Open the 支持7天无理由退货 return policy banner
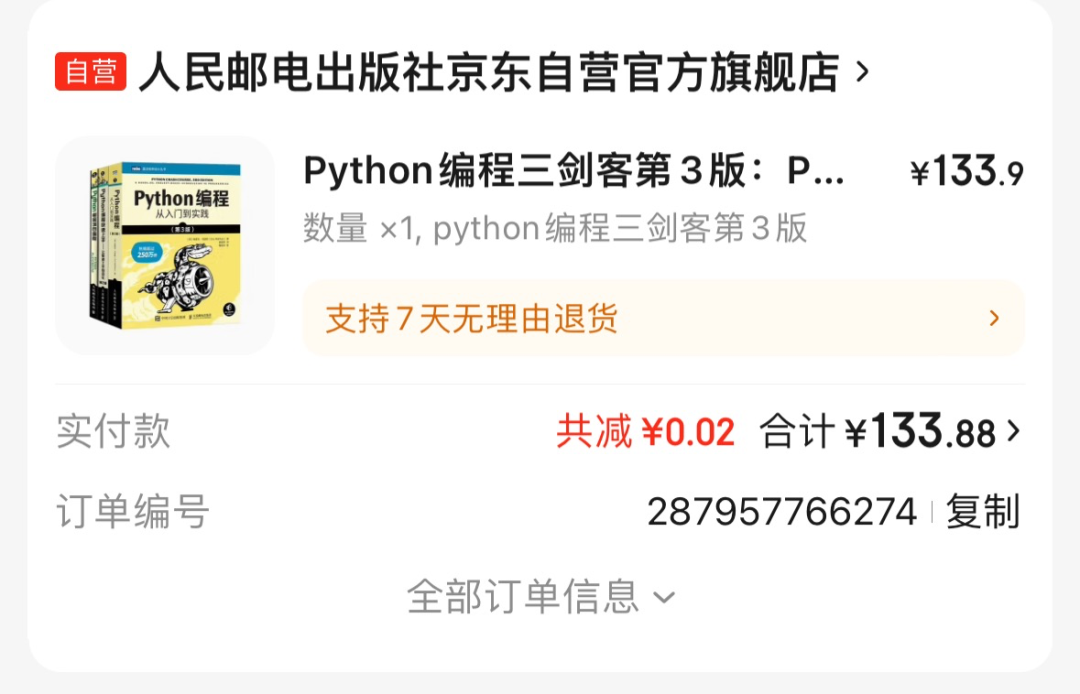The image size is (1080, 694). 663,318
